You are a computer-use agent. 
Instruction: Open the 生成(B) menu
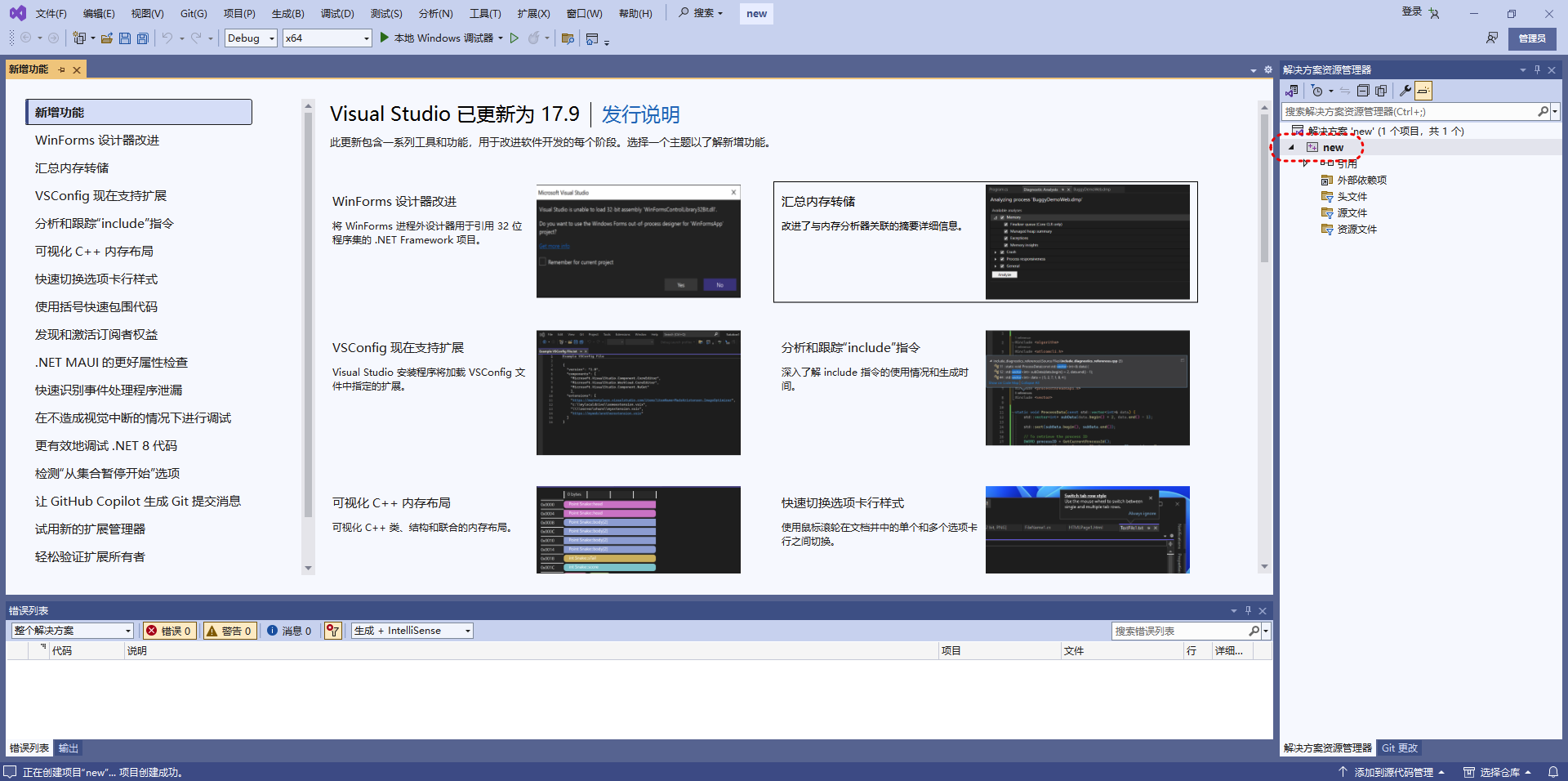(x=287, y=14)
